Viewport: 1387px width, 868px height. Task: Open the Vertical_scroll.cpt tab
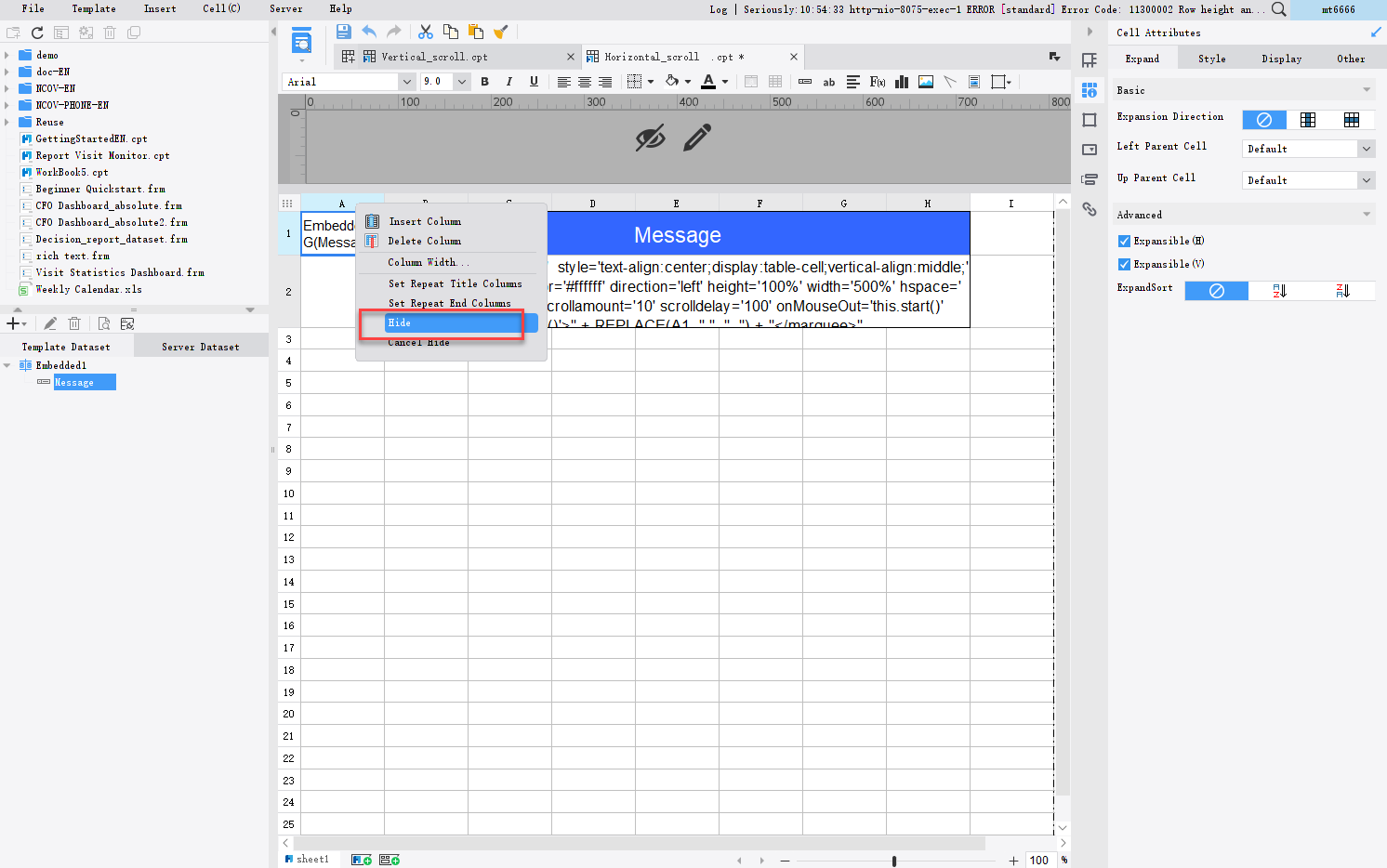tap(434, 57)
